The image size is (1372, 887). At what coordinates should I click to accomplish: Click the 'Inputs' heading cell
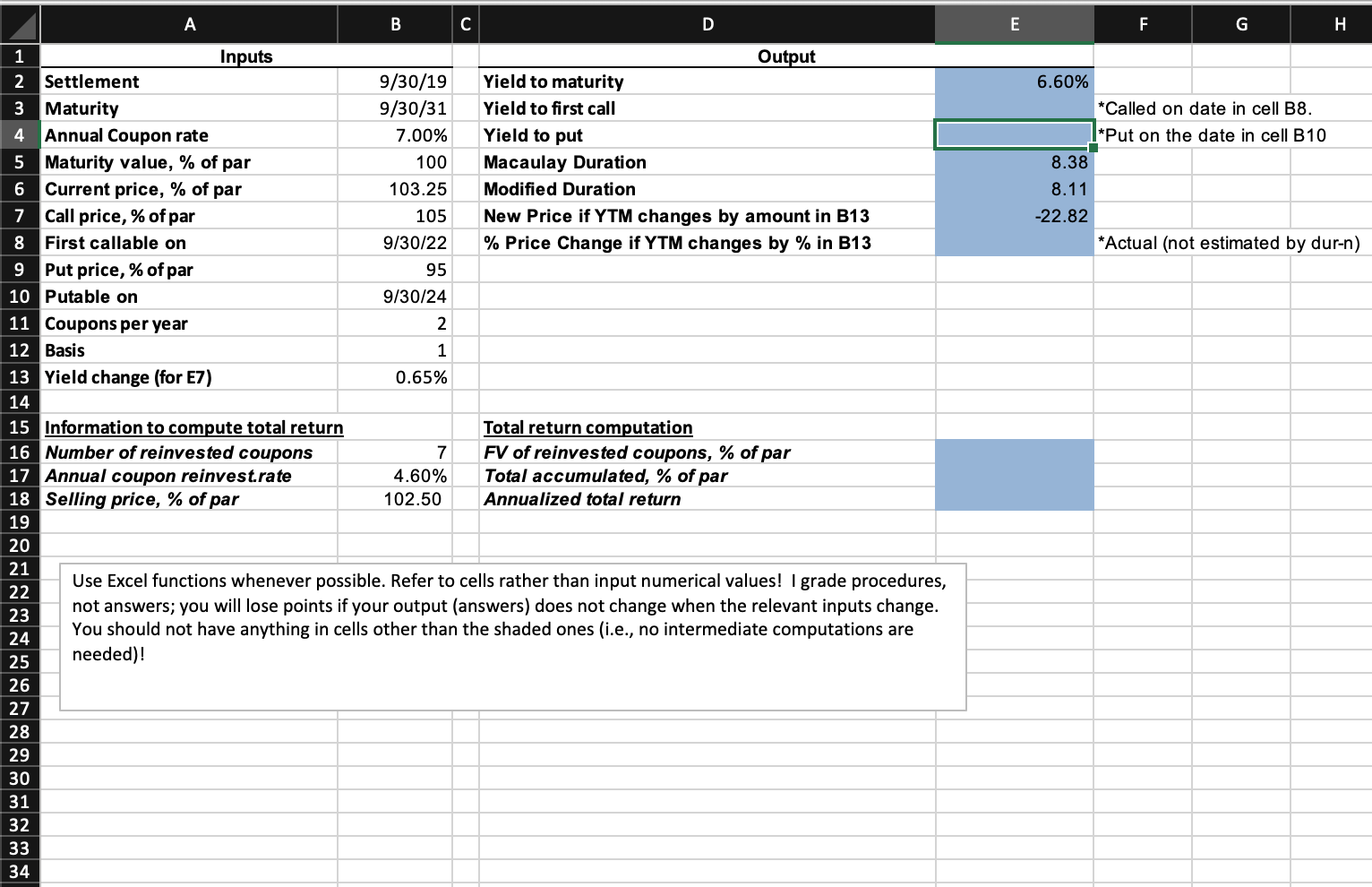point(246,56)
